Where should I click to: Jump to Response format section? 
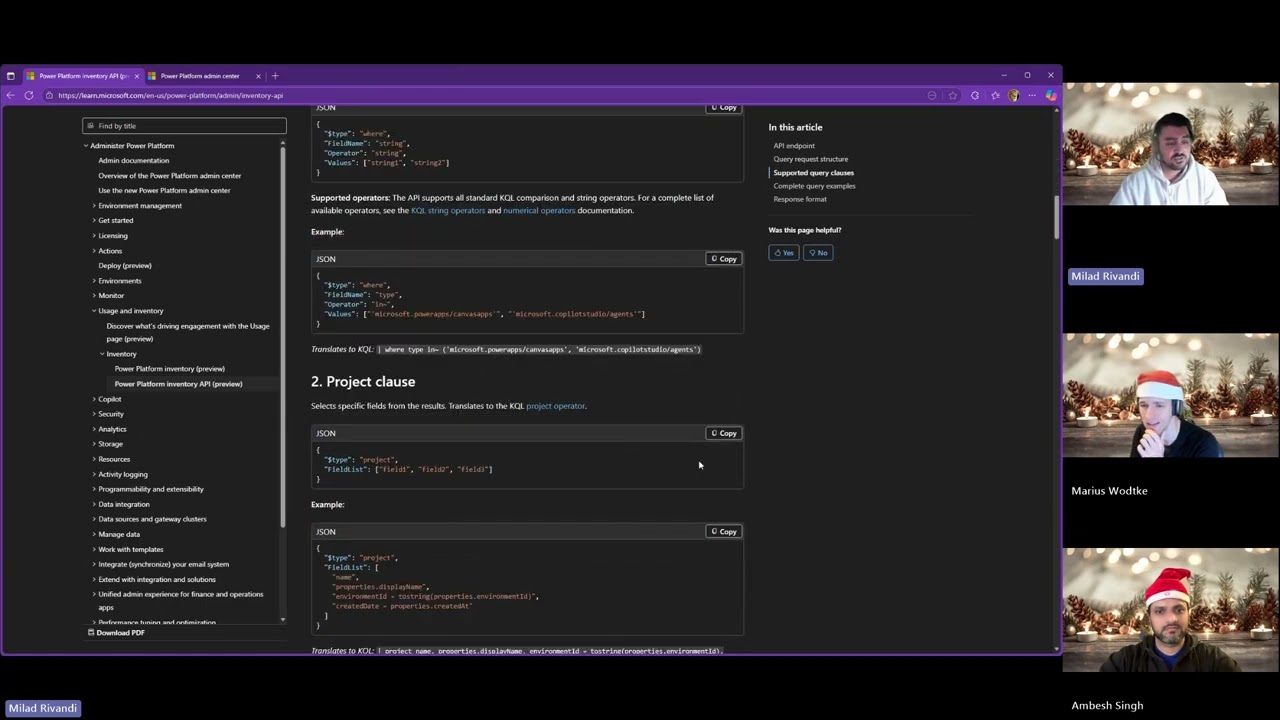coord(800,199)
